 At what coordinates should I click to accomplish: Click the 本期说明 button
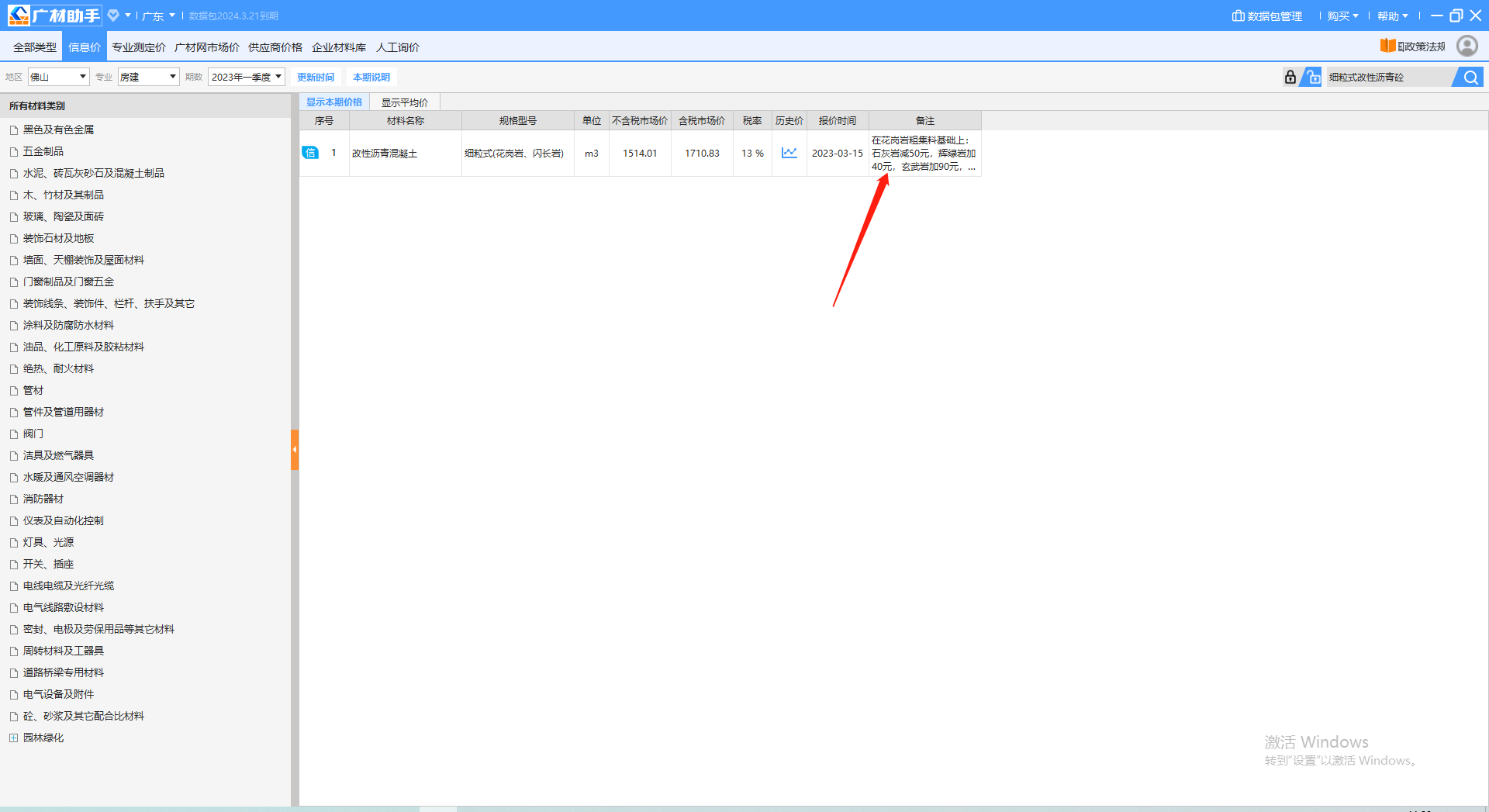coord(371,77)
